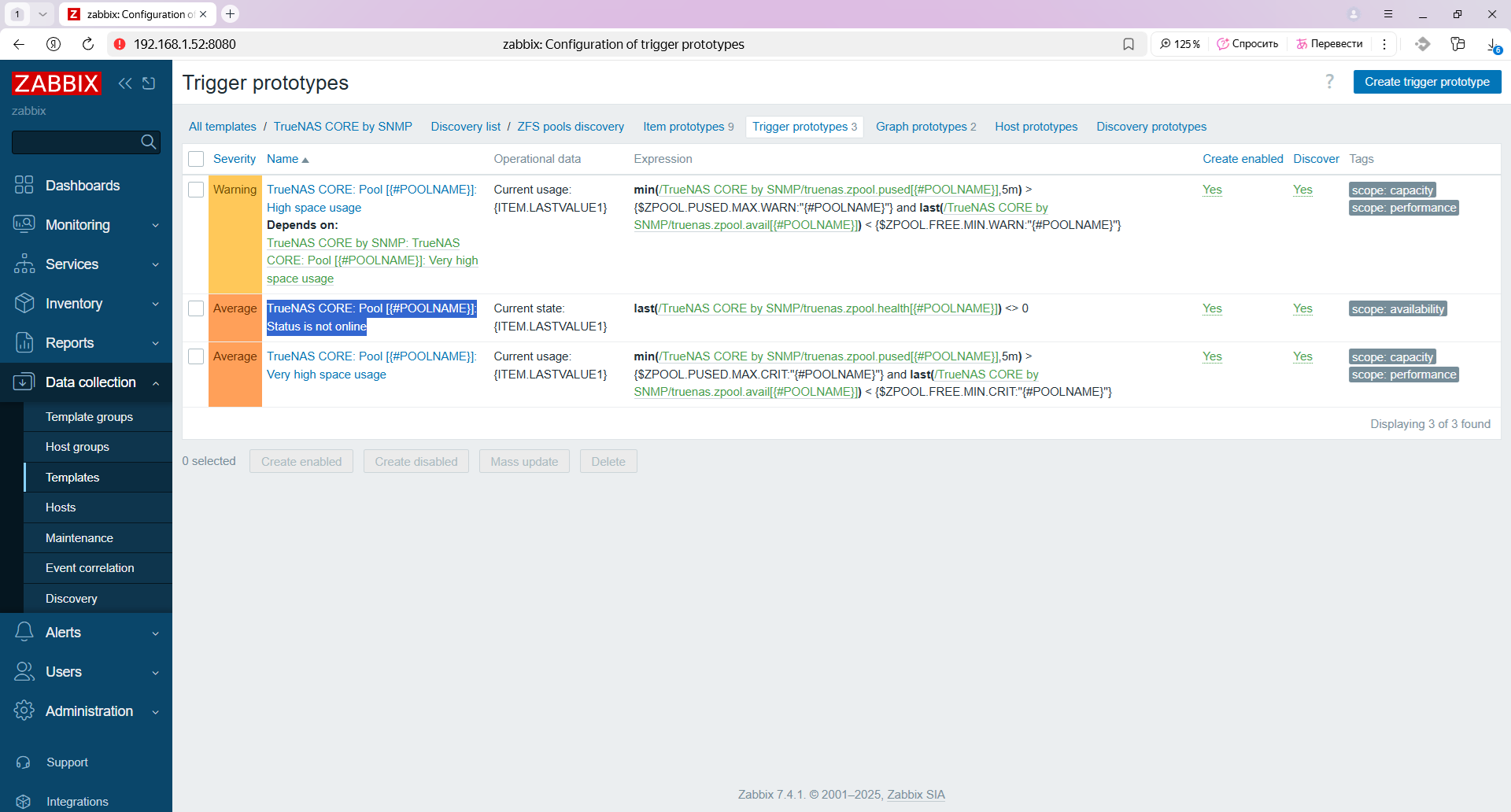
Task: Open ZFS pools discovery breadcrumb link
Action: point(571,127)
